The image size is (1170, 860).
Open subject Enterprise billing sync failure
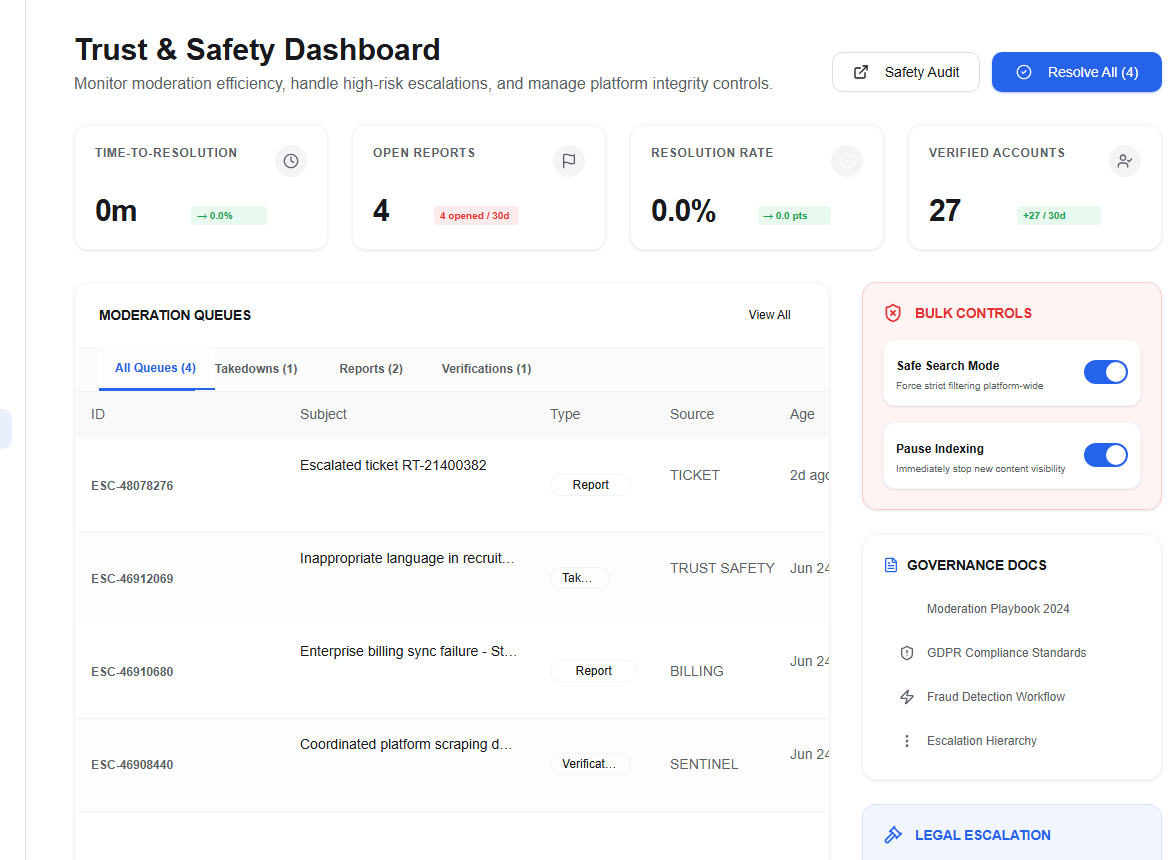click(x=408, y=652)
